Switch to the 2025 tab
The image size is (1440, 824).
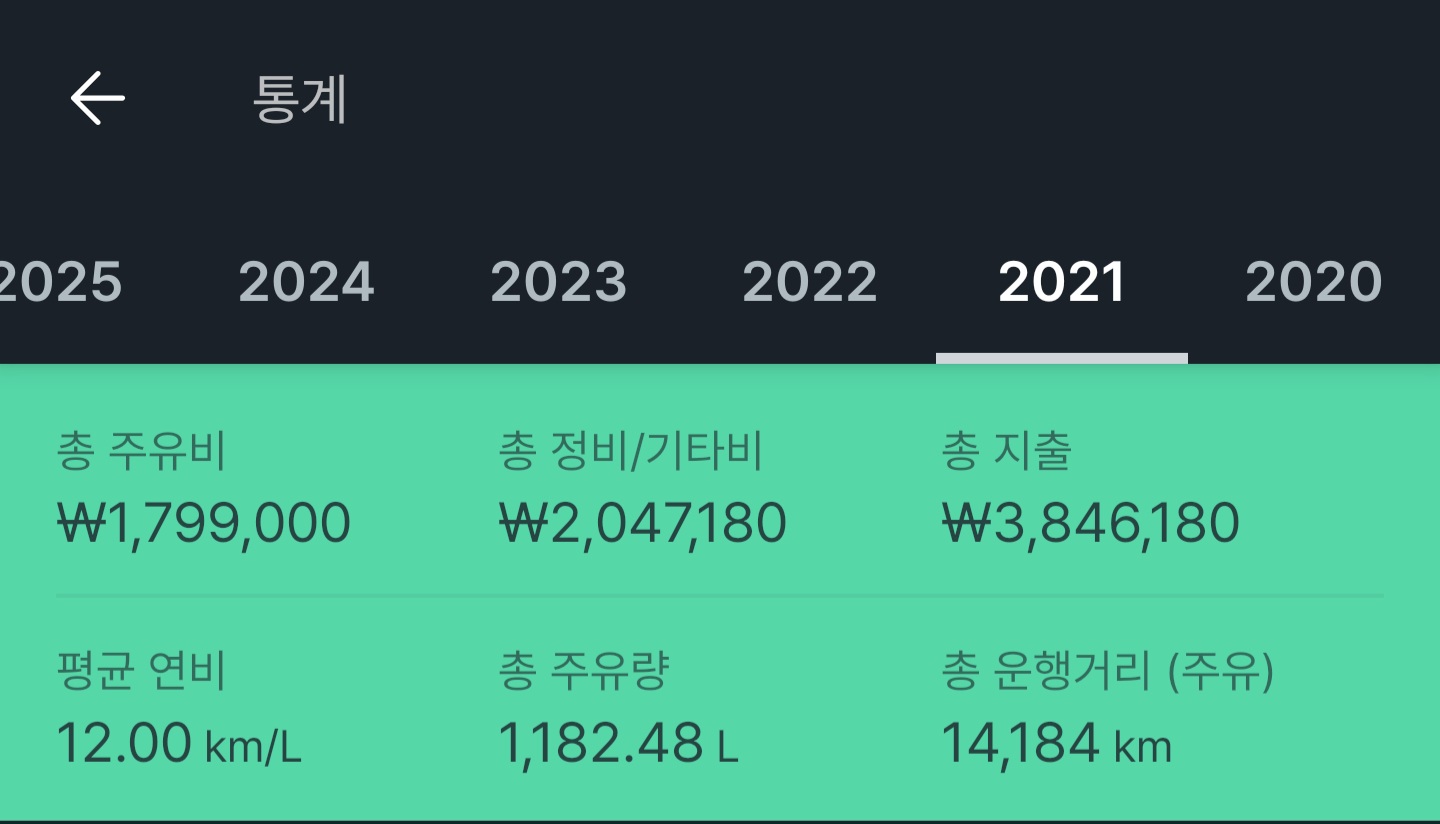tap(58, 282)
